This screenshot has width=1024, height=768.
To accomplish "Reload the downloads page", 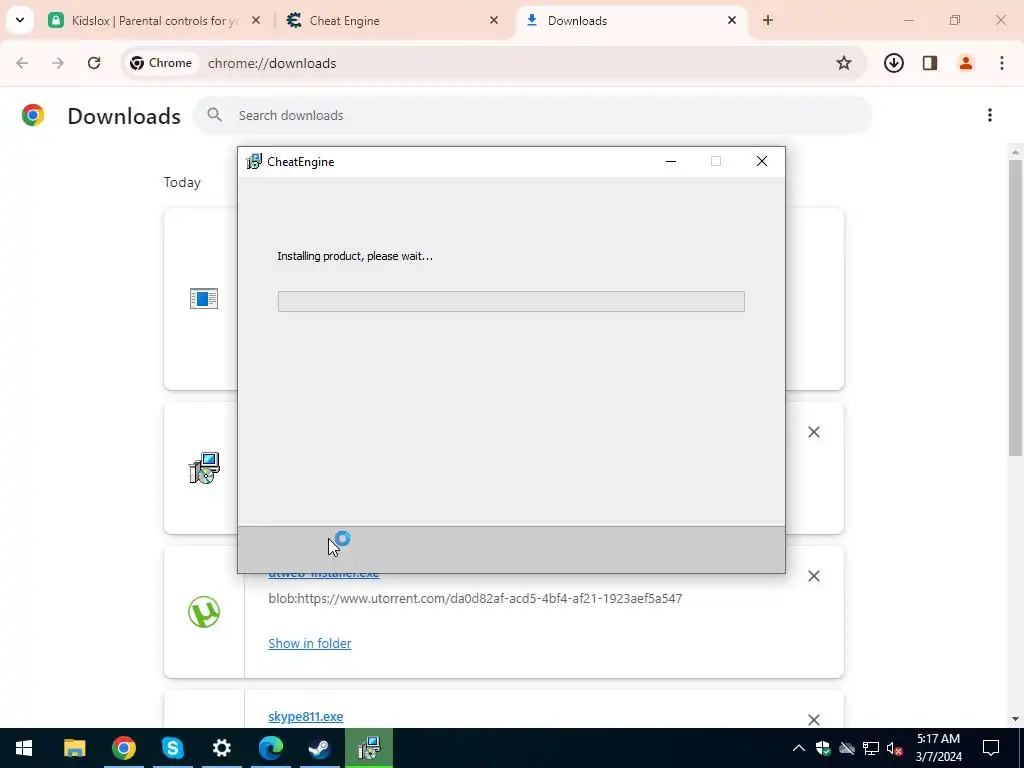I will click(94, 63).
